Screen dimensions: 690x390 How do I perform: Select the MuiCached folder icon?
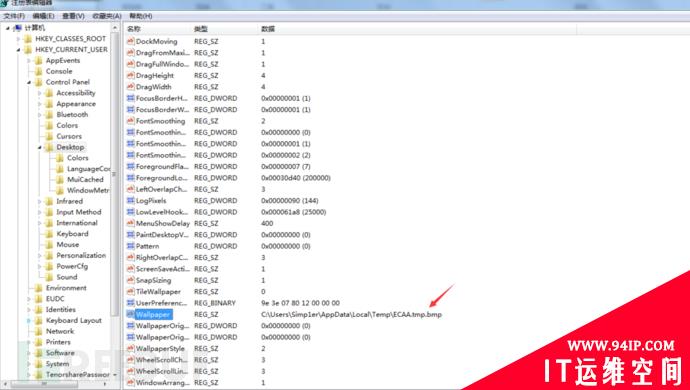(x=60, y=180)
